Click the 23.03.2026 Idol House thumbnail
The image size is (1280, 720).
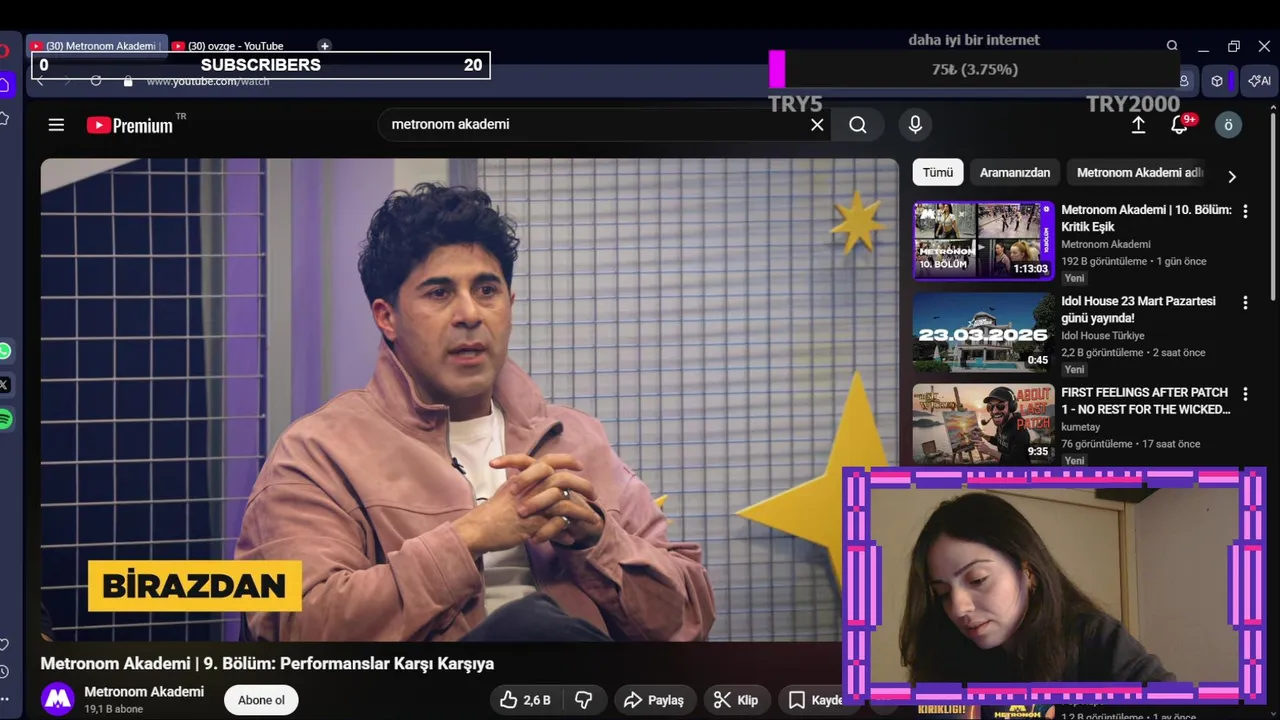983,332
